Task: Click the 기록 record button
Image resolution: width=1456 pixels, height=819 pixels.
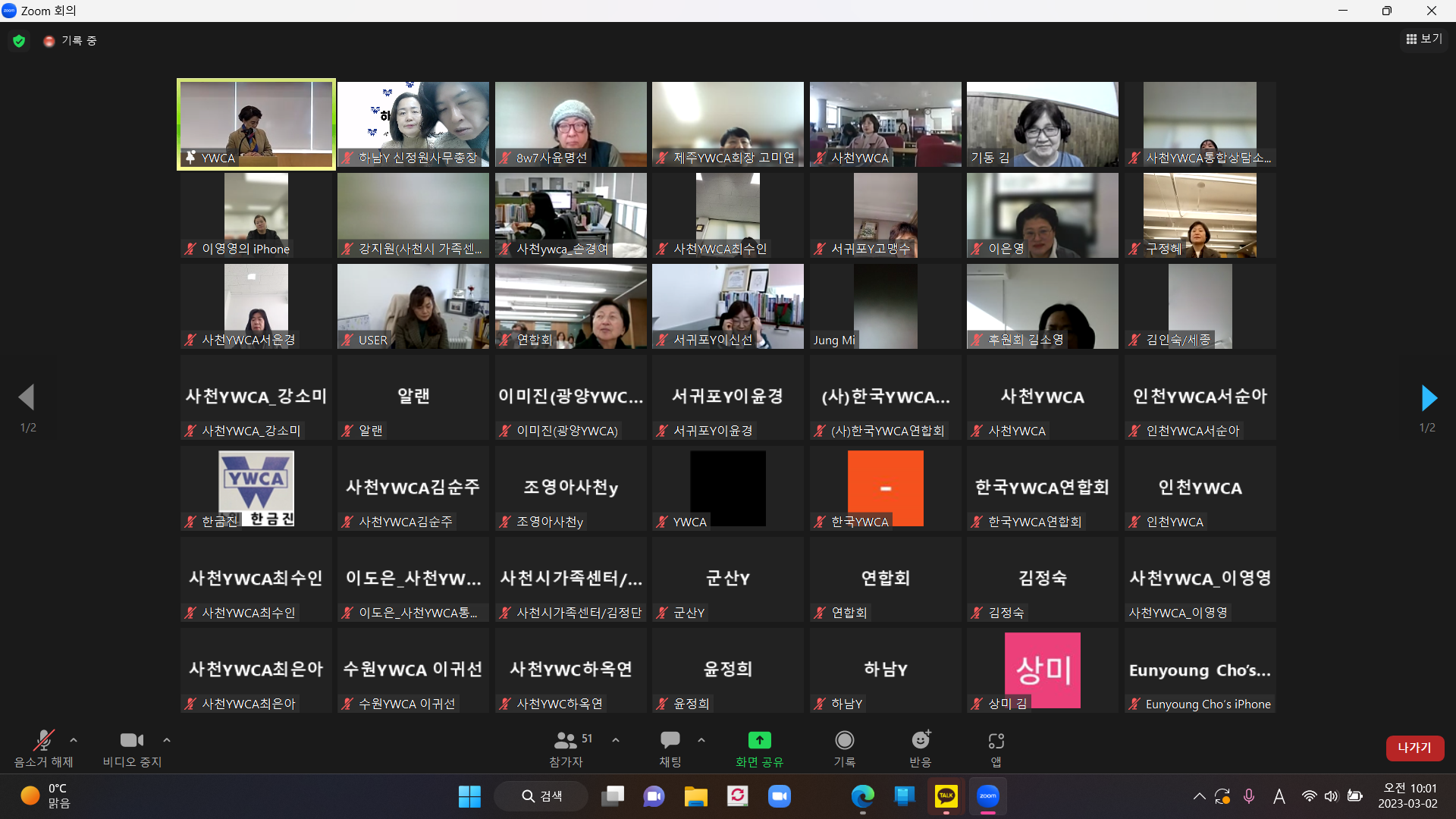Action: pyautogui.click(x=844, y=749)
